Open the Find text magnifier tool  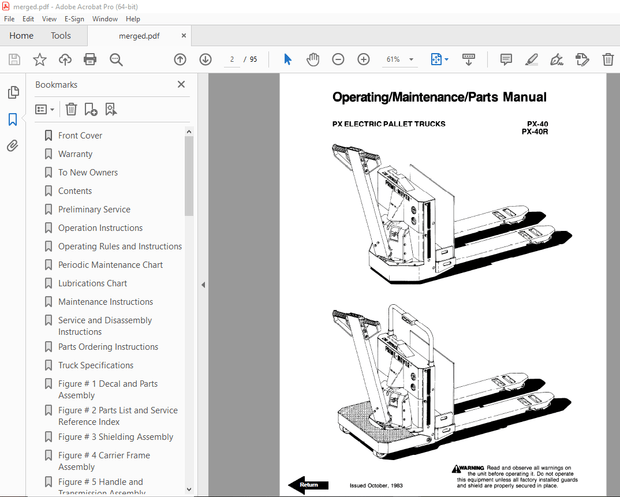[116, 60]
